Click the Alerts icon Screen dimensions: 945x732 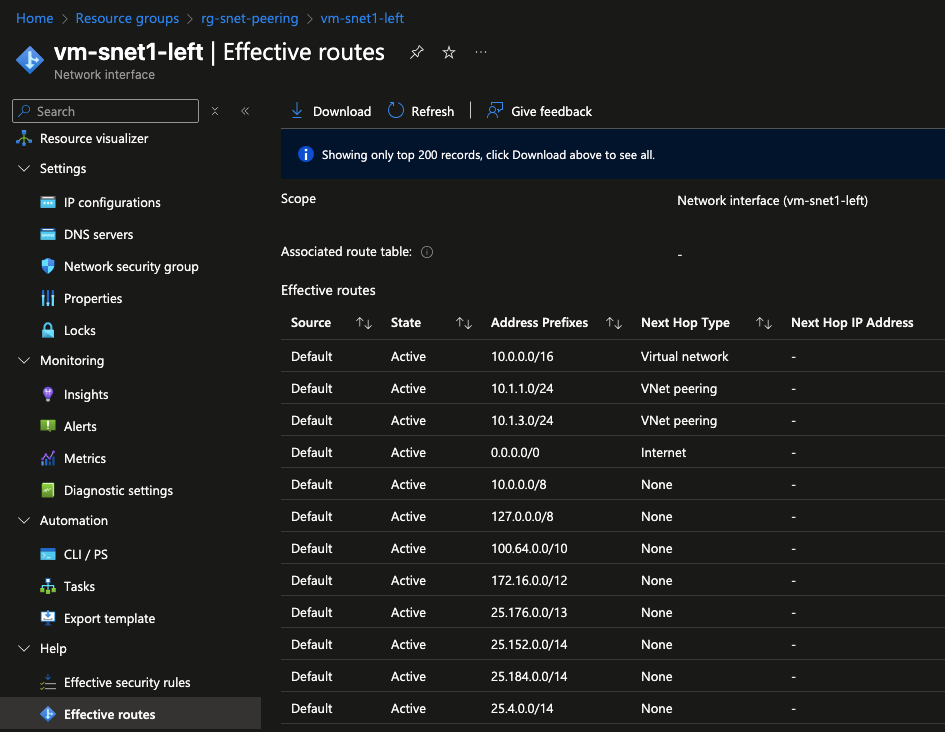point(48,426)
